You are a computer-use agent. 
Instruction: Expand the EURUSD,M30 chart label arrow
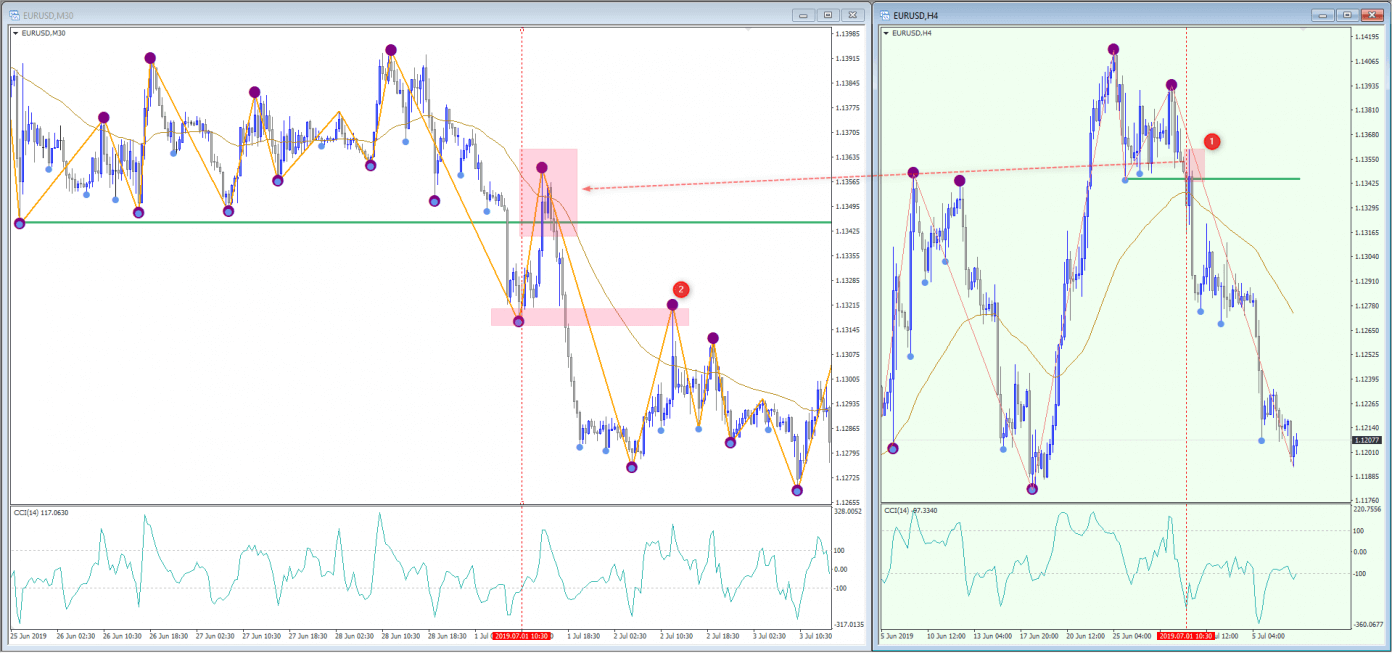[16, 33]
